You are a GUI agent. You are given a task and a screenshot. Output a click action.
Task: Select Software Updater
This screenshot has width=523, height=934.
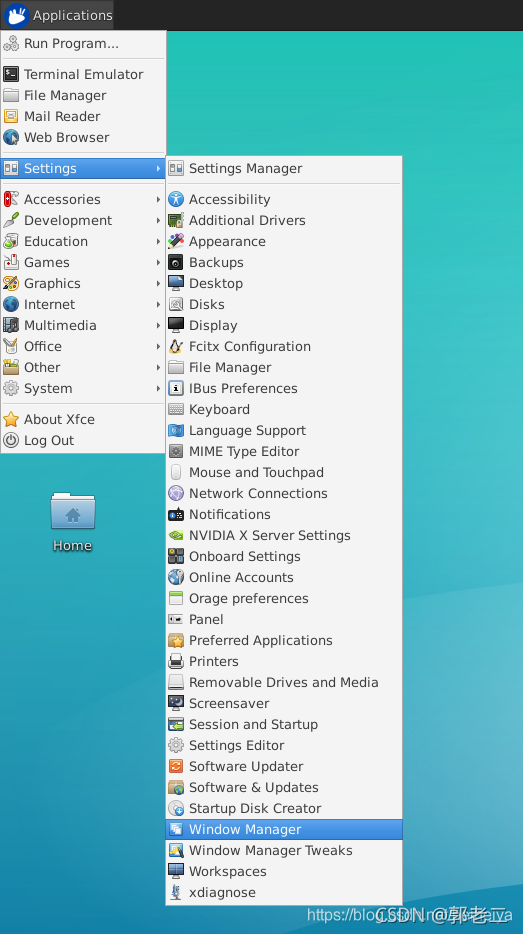pyautogui.click(x=284, y=767)
